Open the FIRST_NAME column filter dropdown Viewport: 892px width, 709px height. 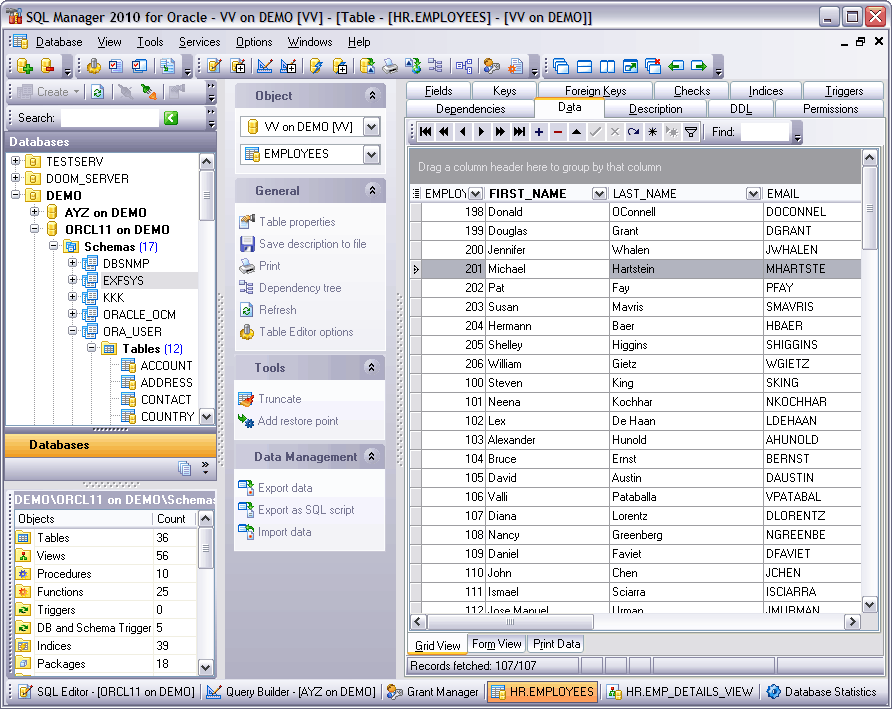(x=598, y=194)
